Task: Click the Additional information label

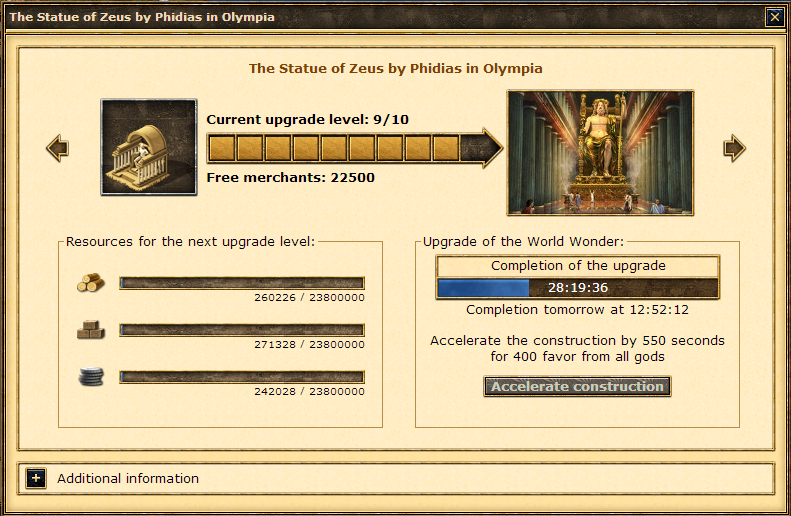Action: coord(128,478)
